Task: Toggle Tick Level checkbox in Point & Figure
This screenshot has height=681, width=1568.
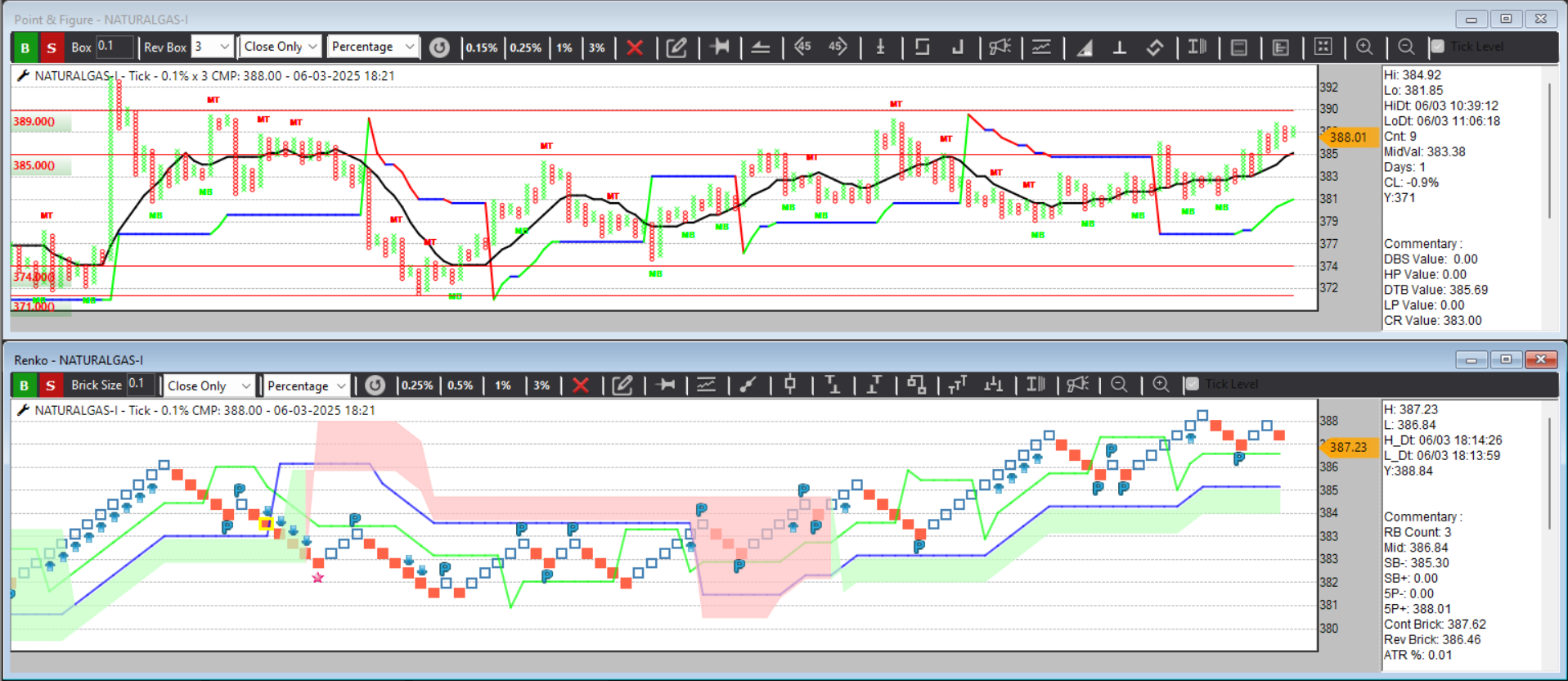Action: pyautogui.click(x=1437, y=47)
